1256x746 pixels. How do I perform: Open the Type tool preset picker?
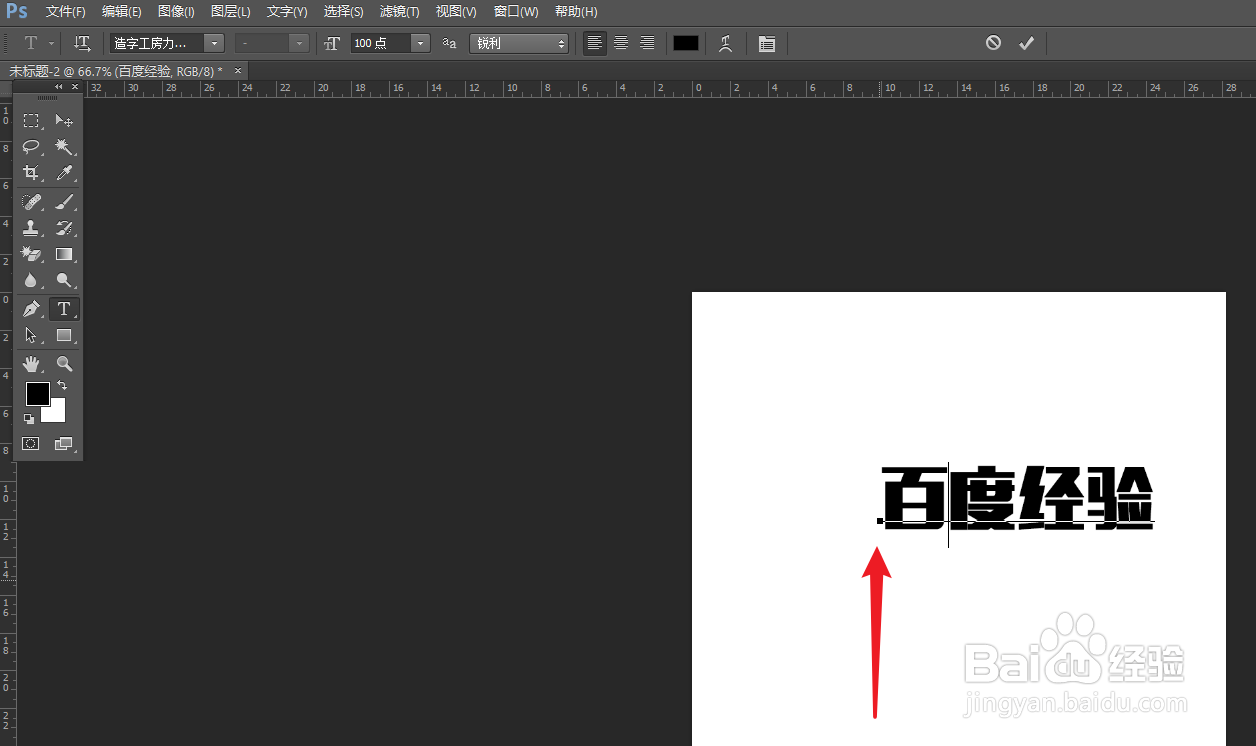(x=37, y=43)
